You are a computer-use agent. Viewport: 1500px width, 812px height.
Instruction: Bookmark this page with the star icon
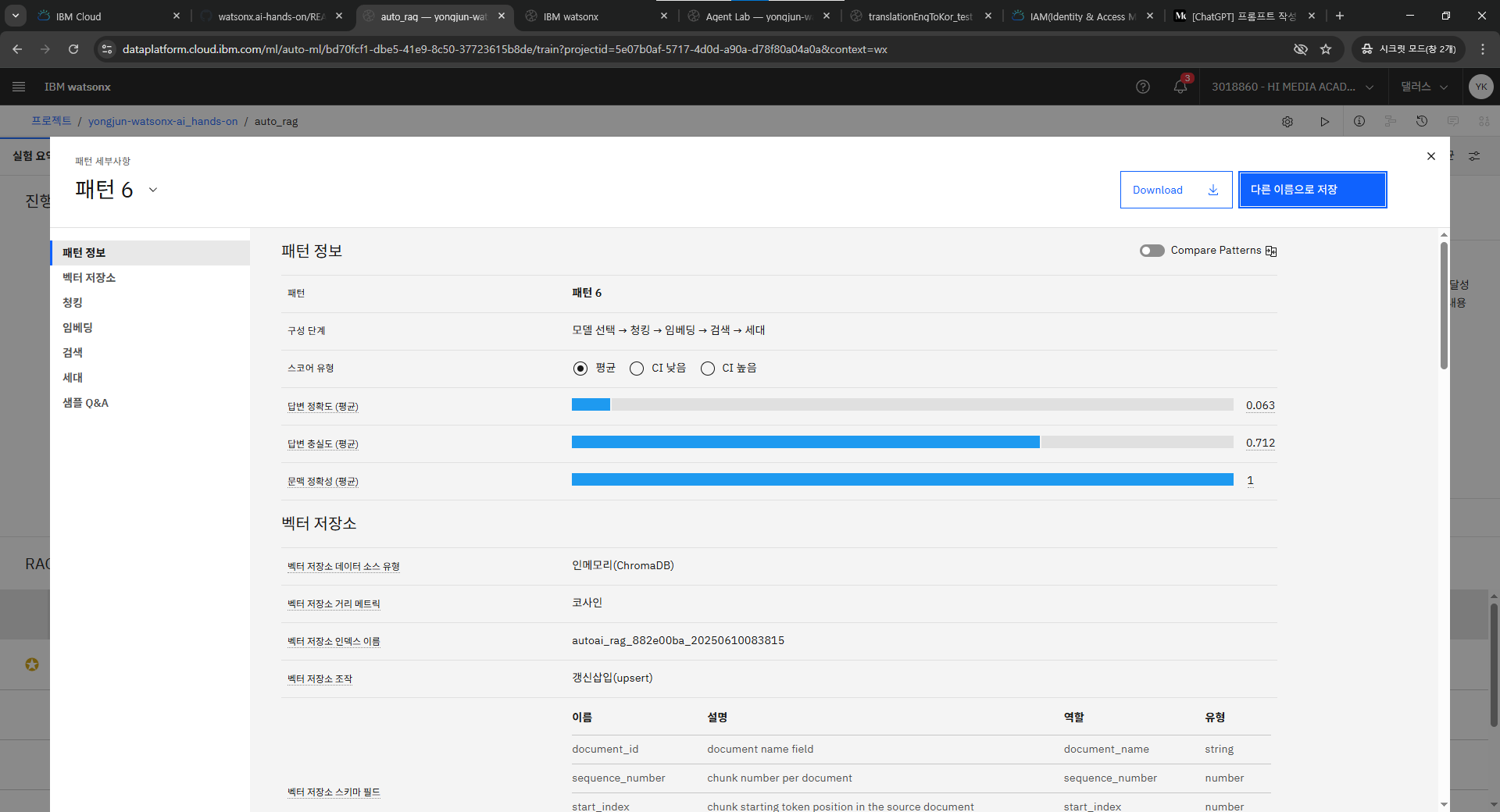[1326, 49]
